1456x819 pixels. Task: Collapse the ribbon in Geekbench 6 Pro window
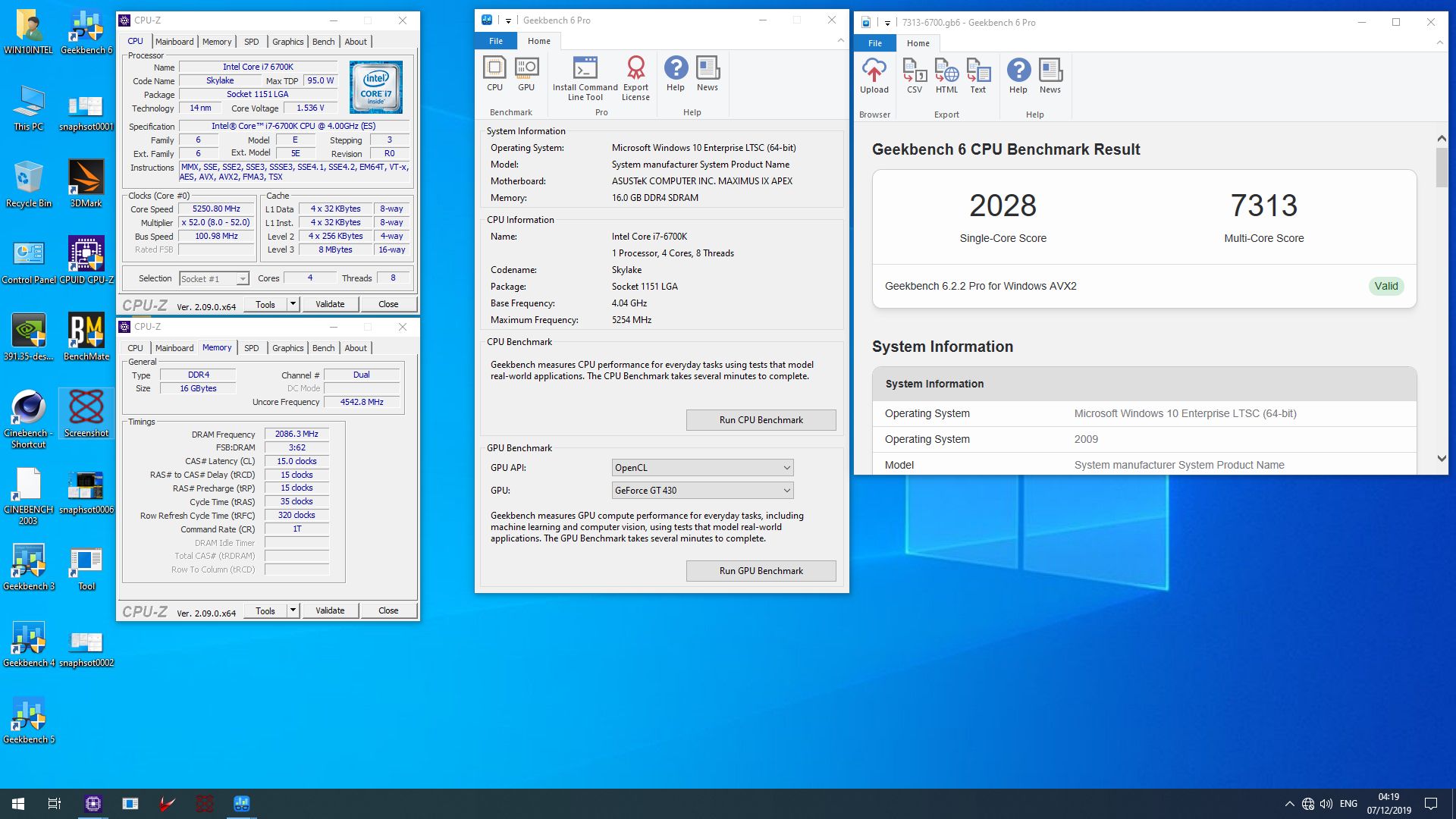pyautogui.click(x=840, y=40)
